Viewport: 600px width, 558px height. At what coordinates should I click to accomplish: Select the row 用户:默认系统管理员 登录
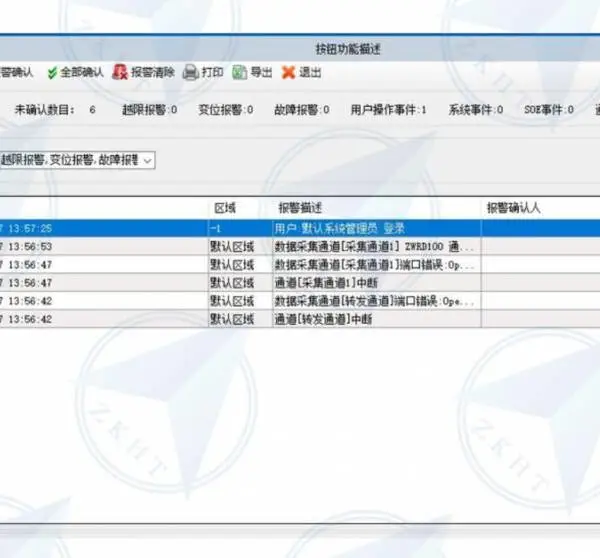(x=300, y=228)
